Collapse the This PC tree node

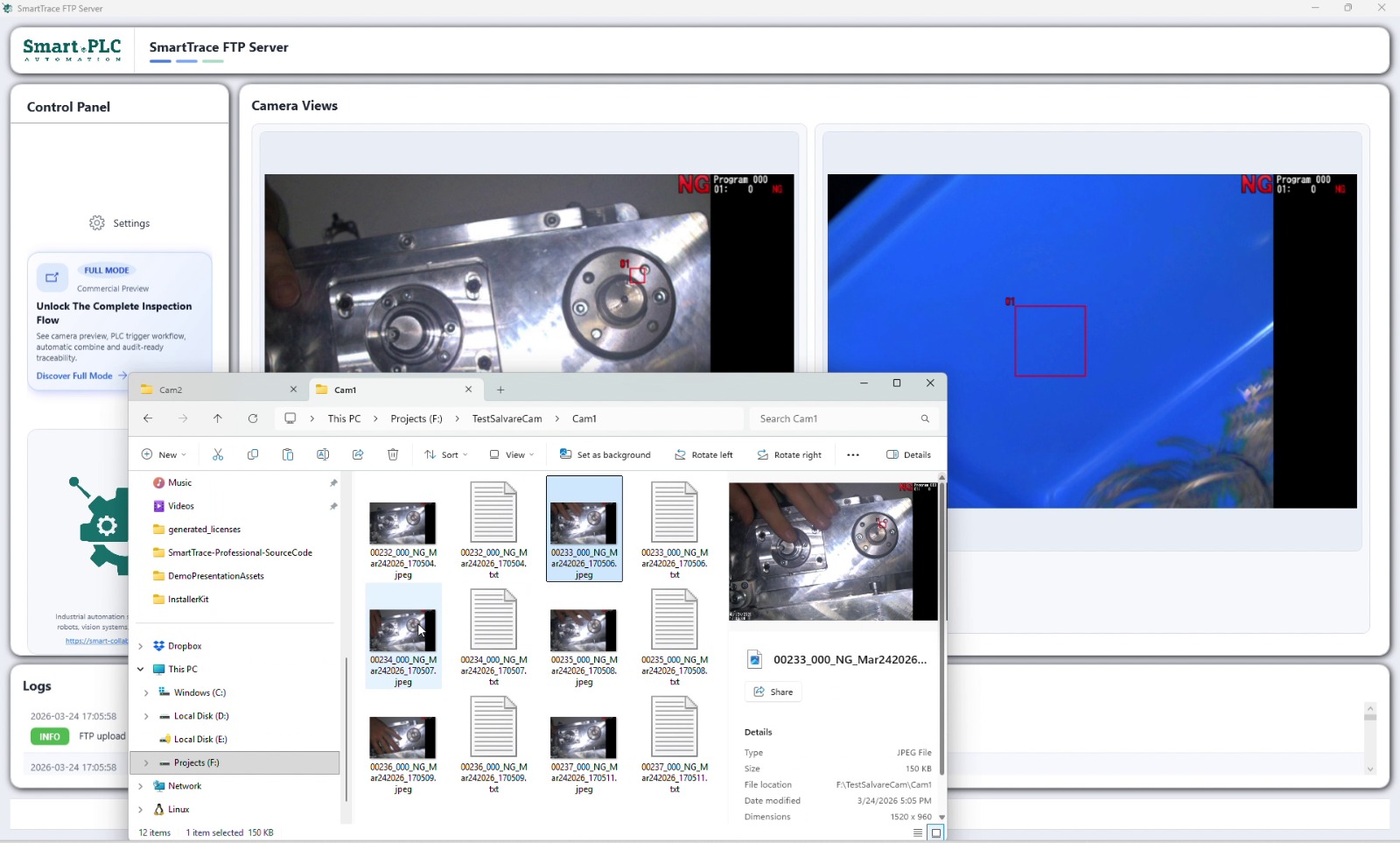pos(140,669)
